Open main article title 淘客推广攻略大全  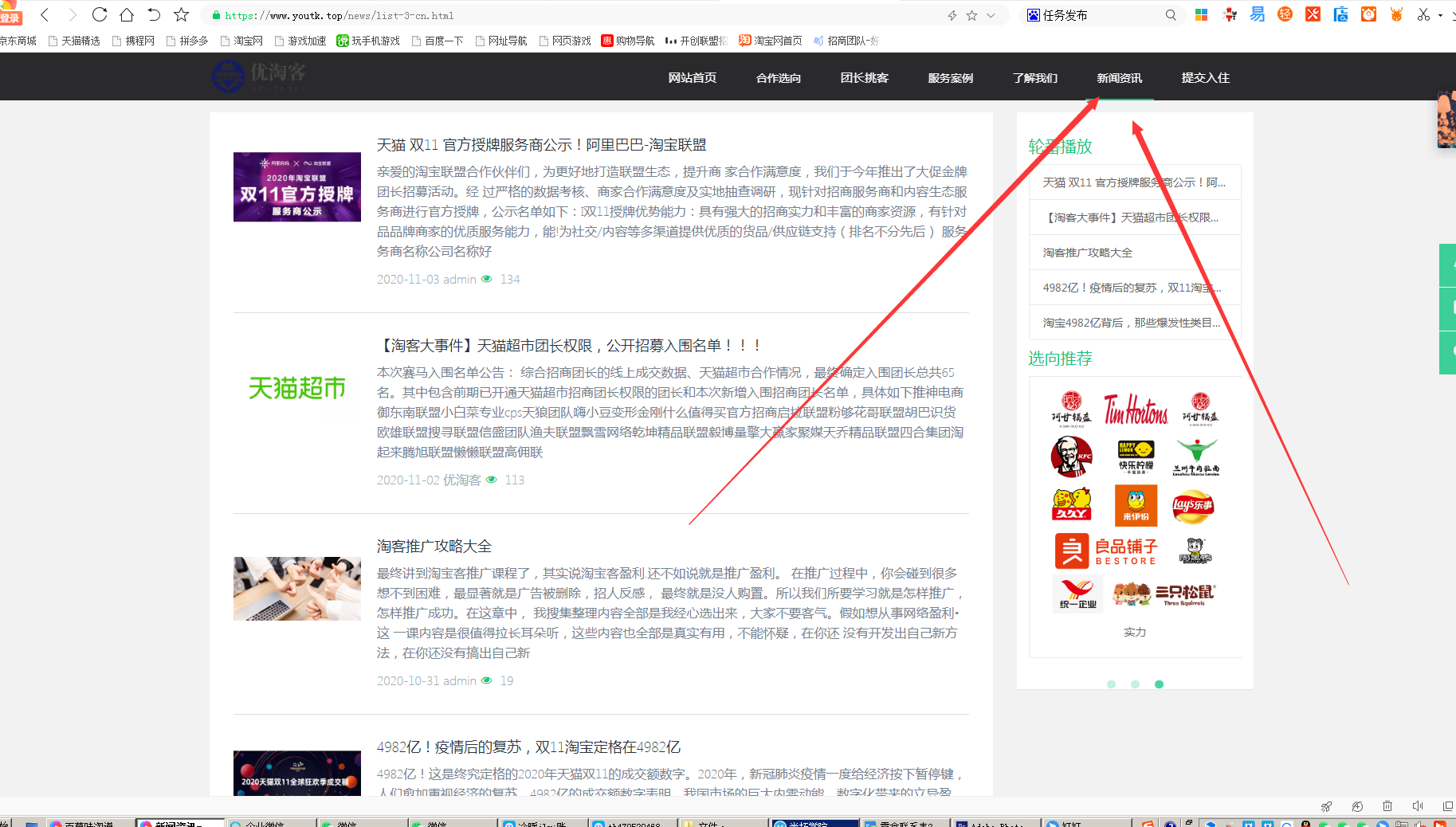(434, 547)
